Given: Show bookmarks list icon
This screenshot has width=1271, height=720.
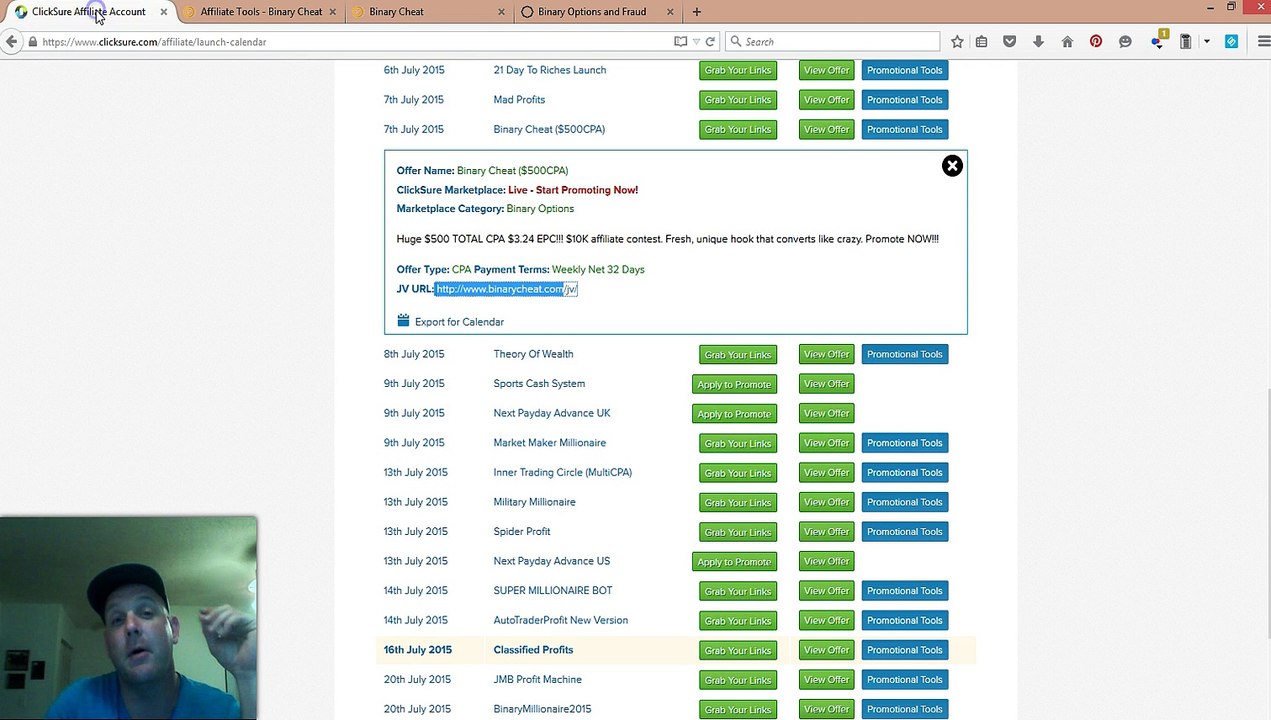Looking at the screenshot, I should tap(982, 42).
